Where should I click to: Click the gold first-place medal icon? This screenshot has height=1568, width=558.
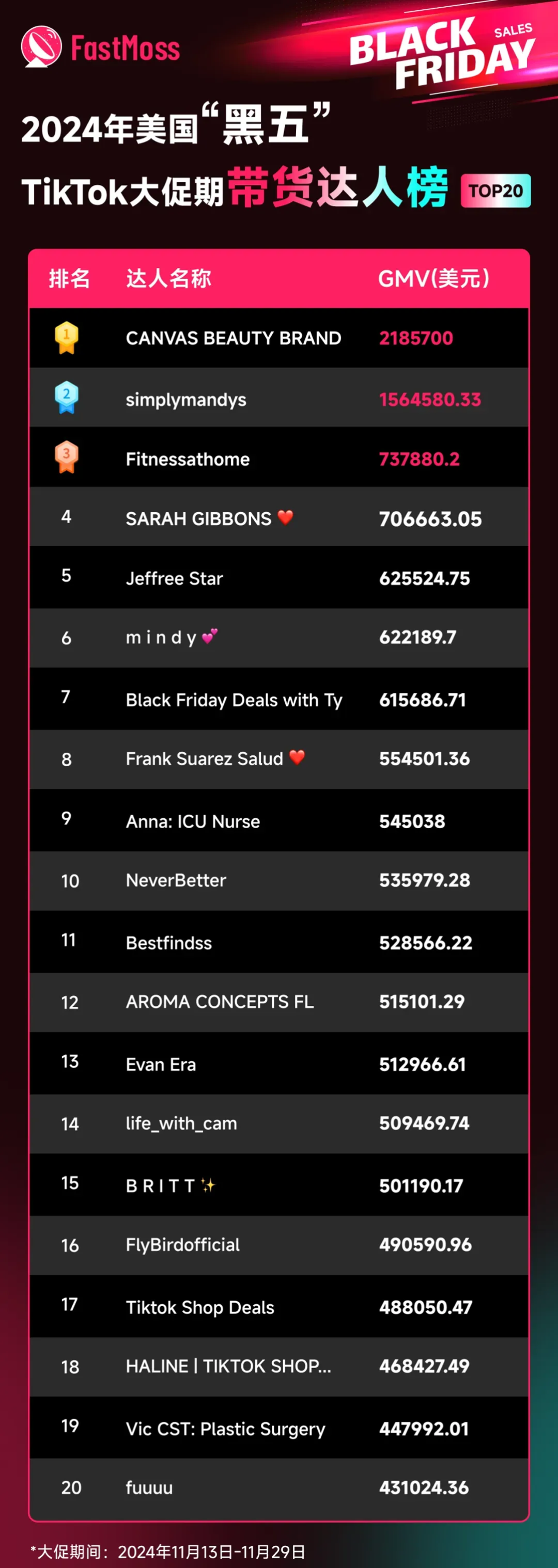point(67,338)
